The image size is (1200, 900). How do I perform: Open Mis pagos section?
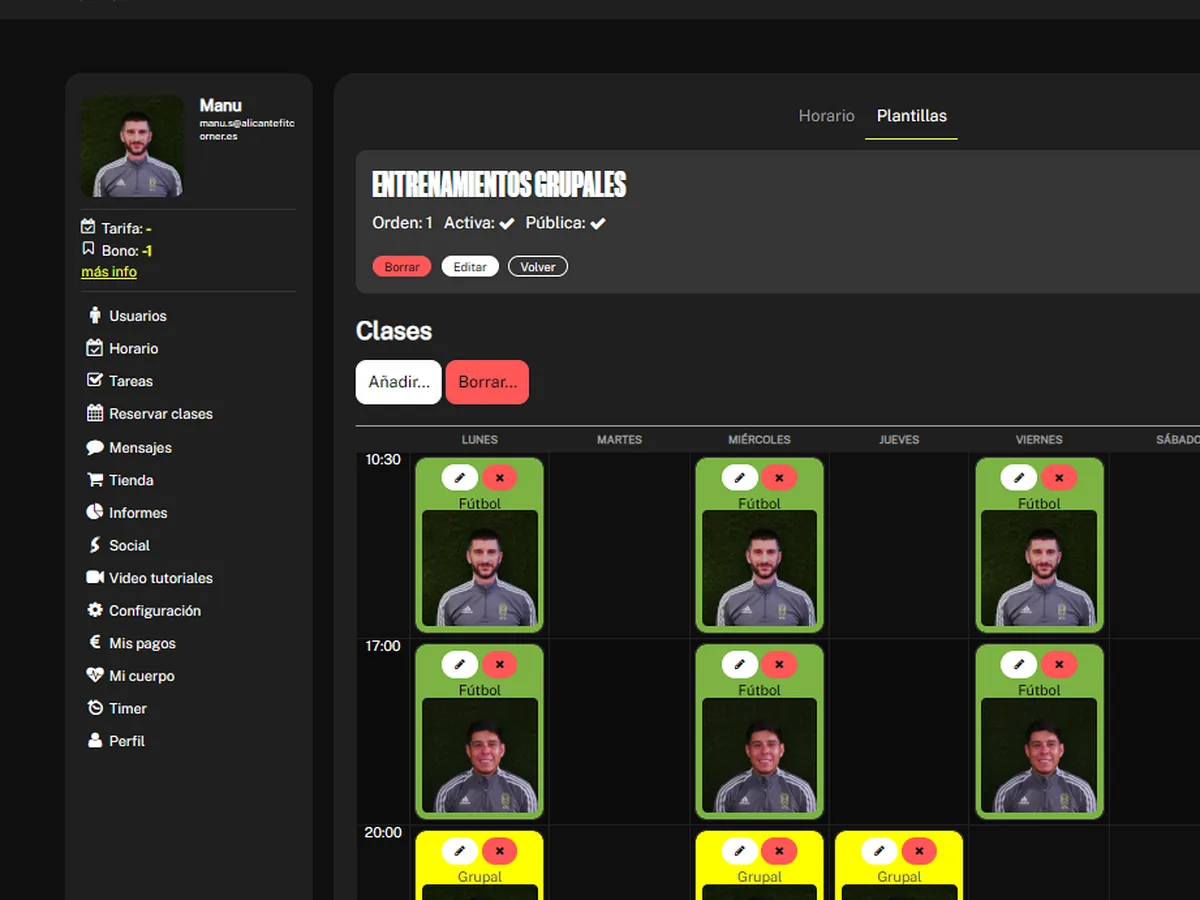pyautogui.click(x=131, y=643)
